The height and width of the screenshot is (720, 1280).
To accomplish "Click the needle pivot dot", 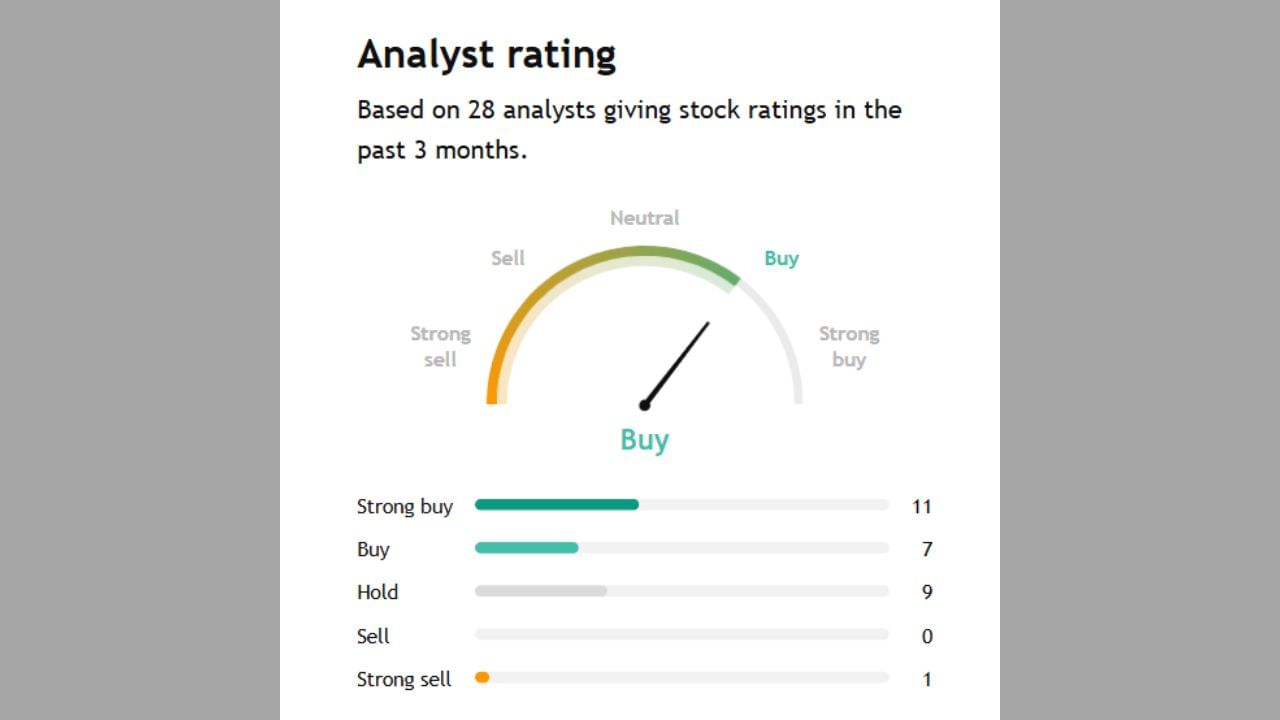I will (x=645, y=405).
